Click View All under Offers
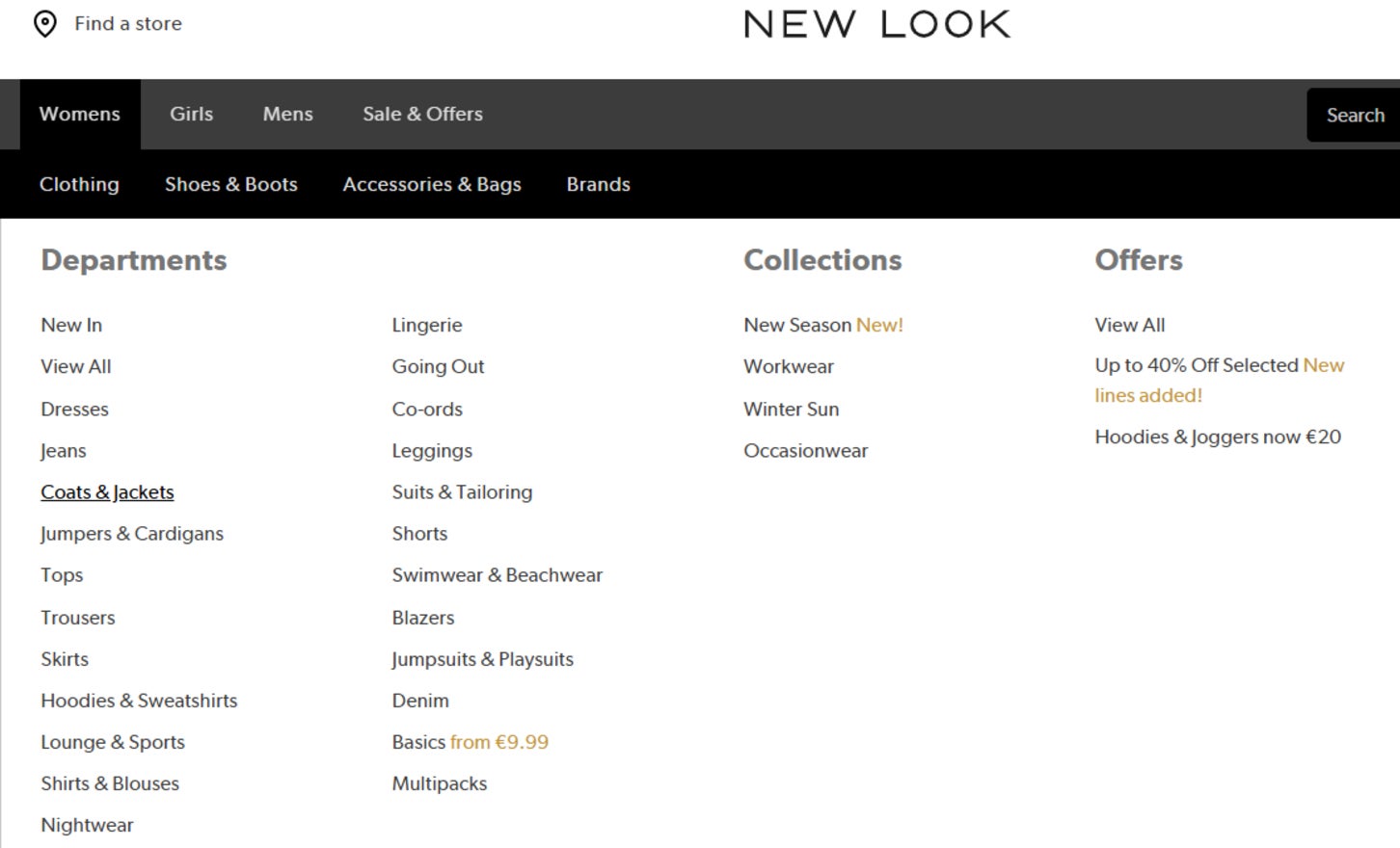 1128,325
